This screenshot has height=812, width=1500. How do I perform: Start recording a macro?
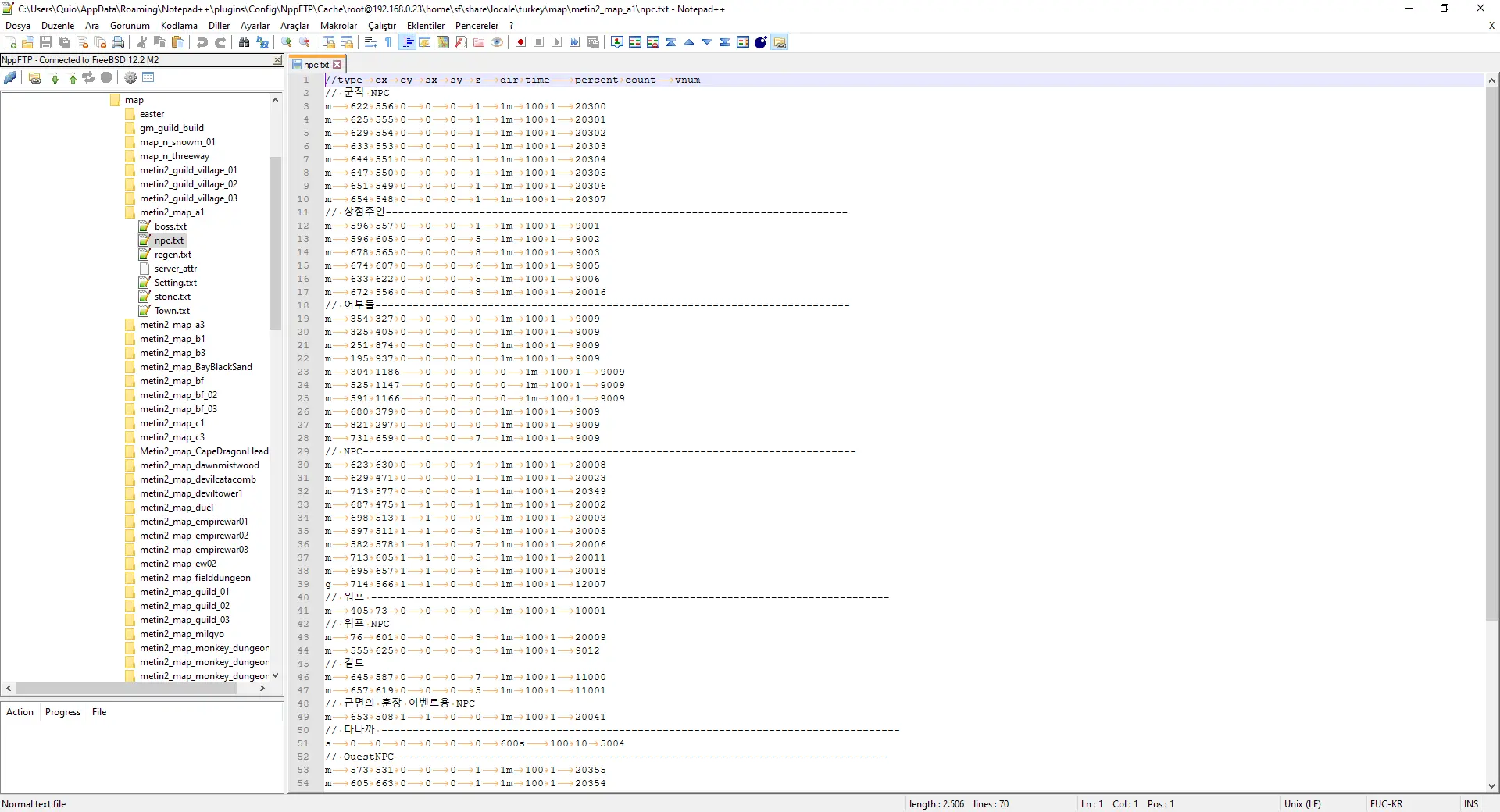pos(520,42)
